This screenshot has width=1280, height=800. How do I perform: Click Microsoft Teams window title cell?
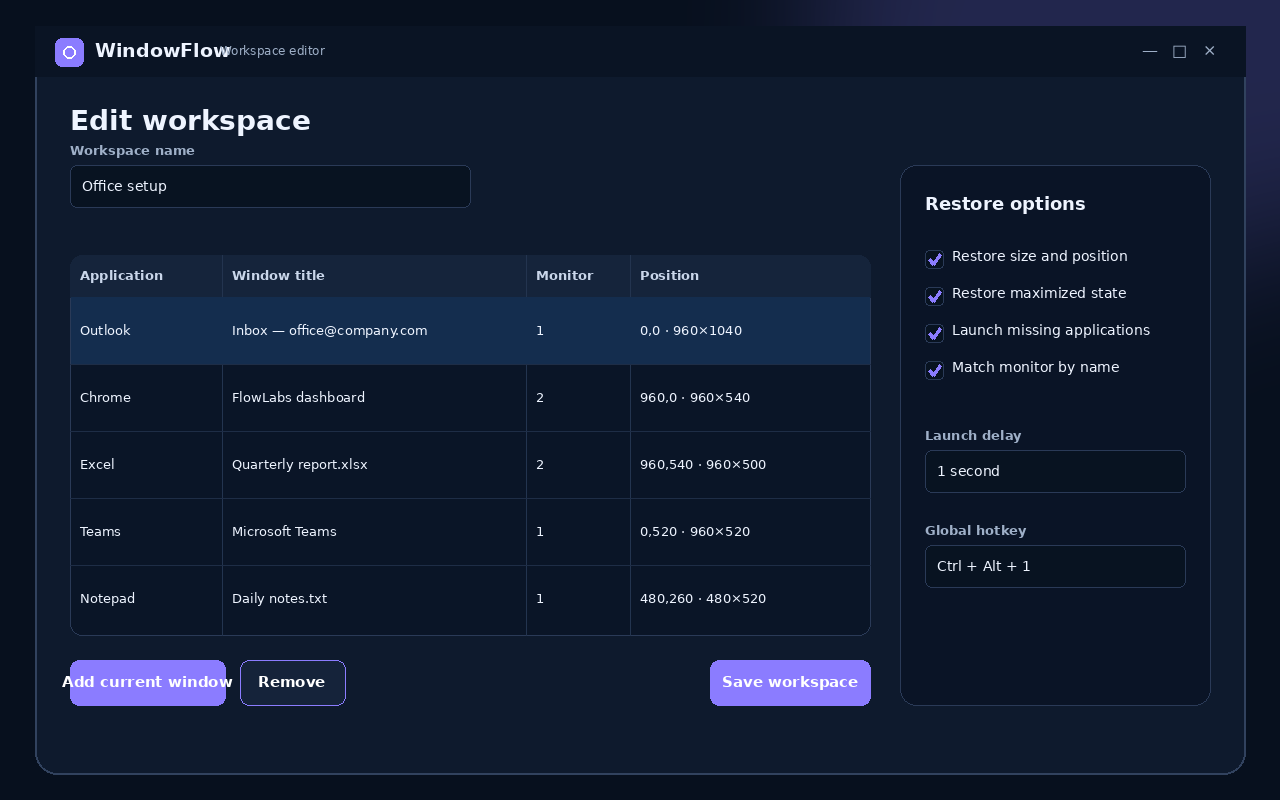coord(374,532)
